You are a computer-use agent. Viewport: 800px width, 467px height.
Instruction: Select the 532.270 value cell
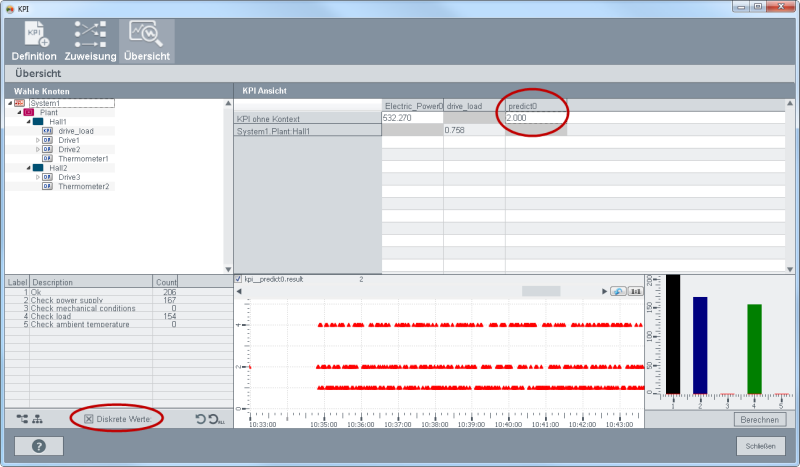point(413,118)
